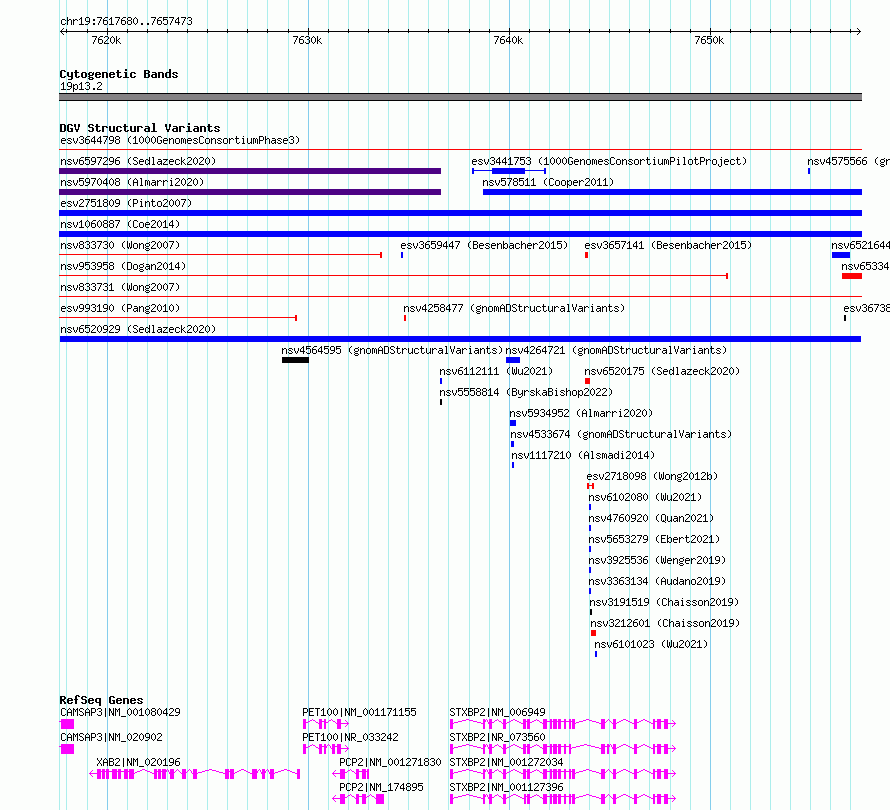The width and height of the screenshot is (890, 810).
Task: Click the gene model of PET100|NM_001171155
Action: (326, 724)
